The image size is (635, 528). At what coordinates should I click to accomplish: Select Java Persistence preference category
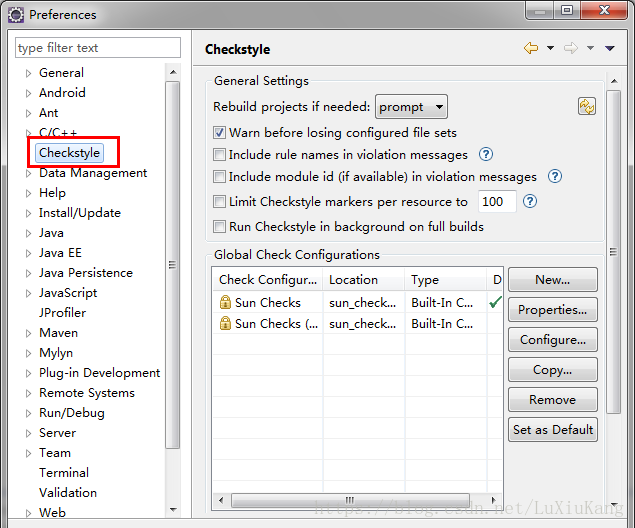(86, 273)
